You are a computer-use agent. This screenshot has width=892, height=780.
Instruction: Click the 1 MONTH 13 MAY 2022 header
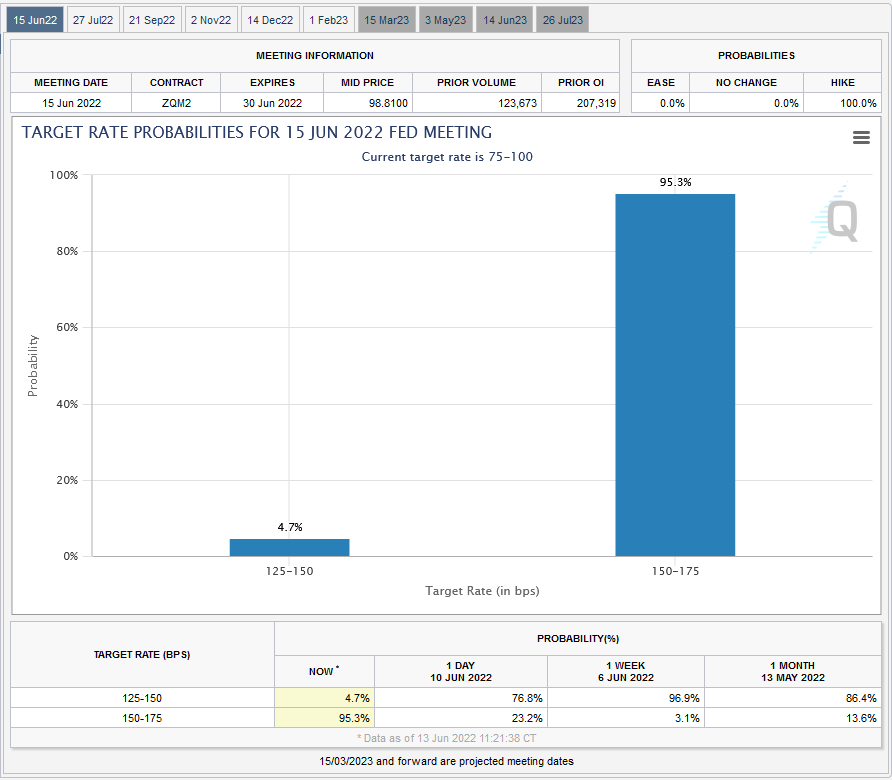click(x=793, y=671)
